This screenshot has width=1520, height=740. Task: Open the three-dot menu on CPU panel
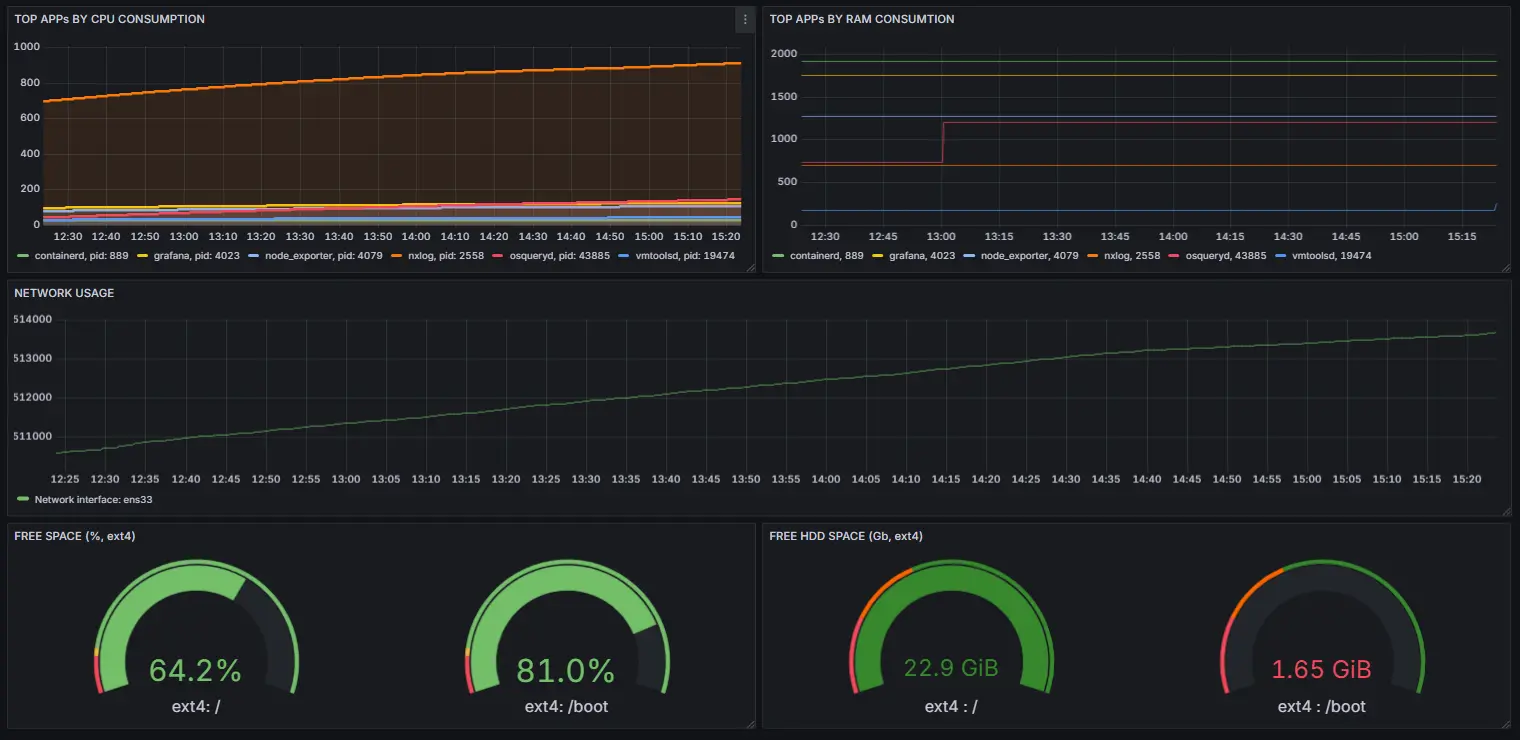click(744, 20)
